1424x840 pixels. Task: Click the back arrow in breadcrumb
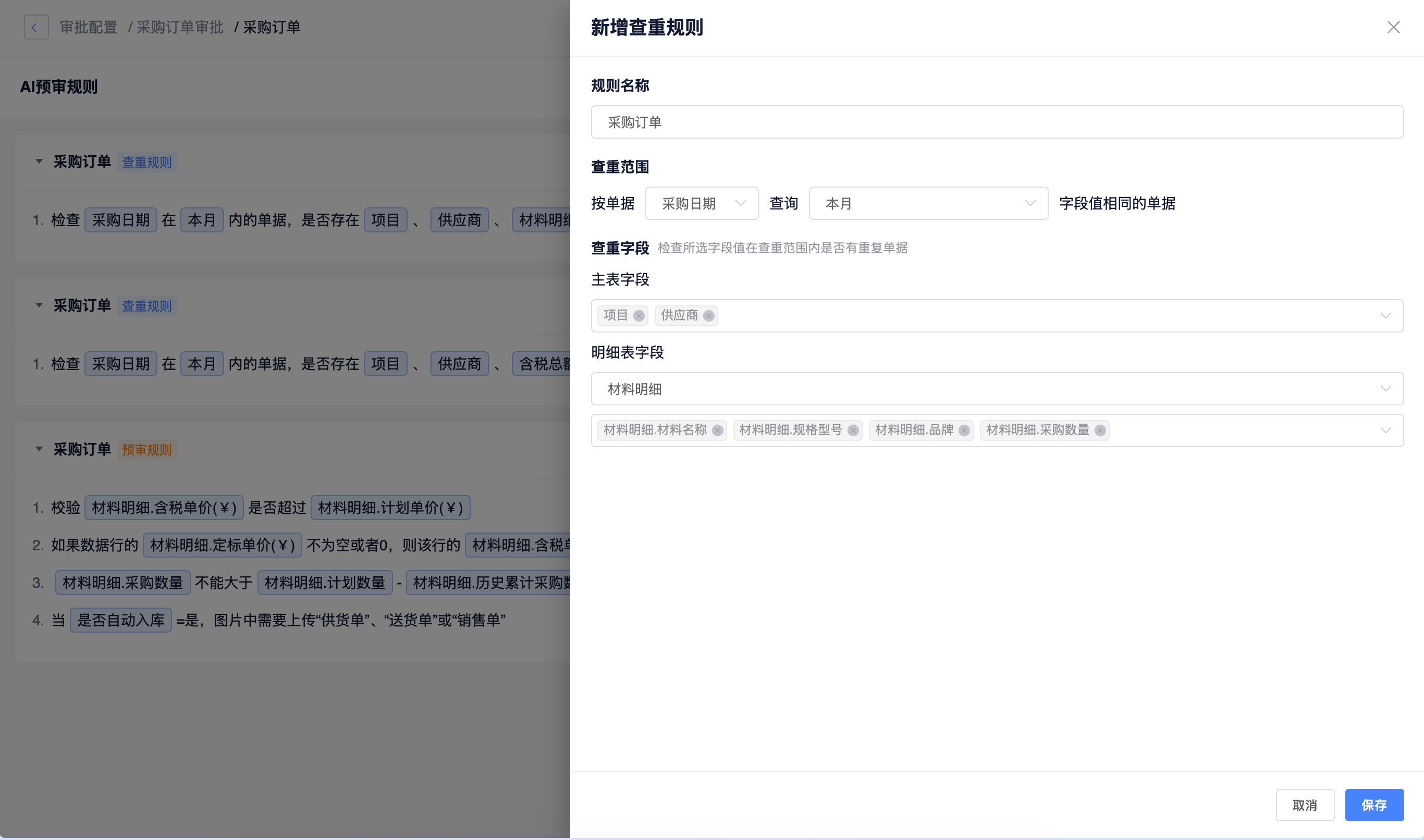(x=35, y=27)
